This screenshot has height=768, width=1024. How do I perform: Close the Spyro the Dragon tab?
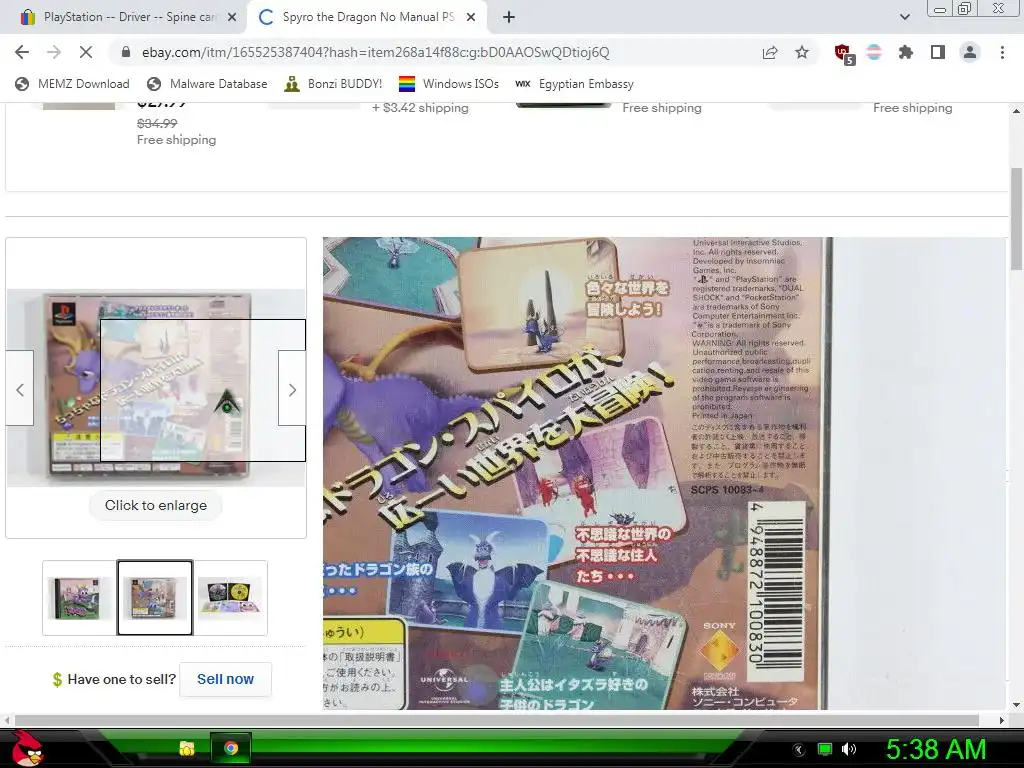[x=471, y=18]
